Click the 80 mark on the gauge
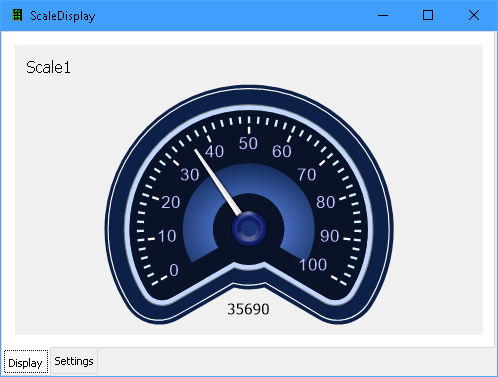Viewport: 498px width, 377px height. click(x=326, y=202)
